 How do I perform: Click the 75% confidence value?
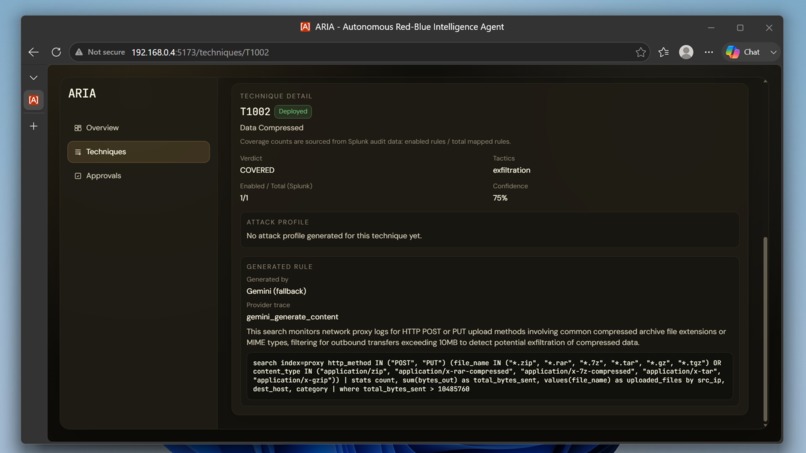[500, 198]
